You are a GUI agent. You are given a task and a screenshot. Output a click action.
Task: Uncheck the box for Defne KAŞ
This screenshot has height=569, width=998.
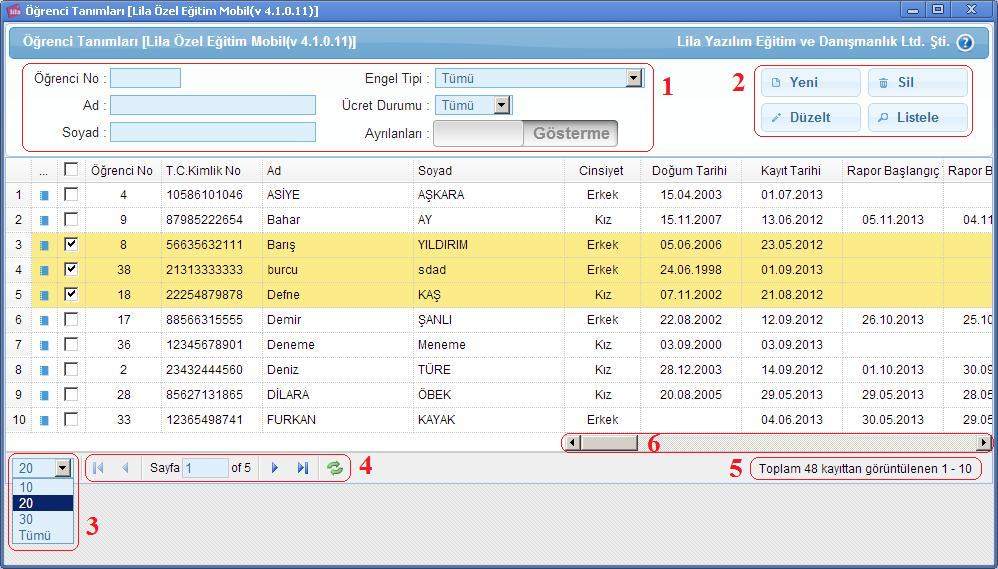[71, 294]
